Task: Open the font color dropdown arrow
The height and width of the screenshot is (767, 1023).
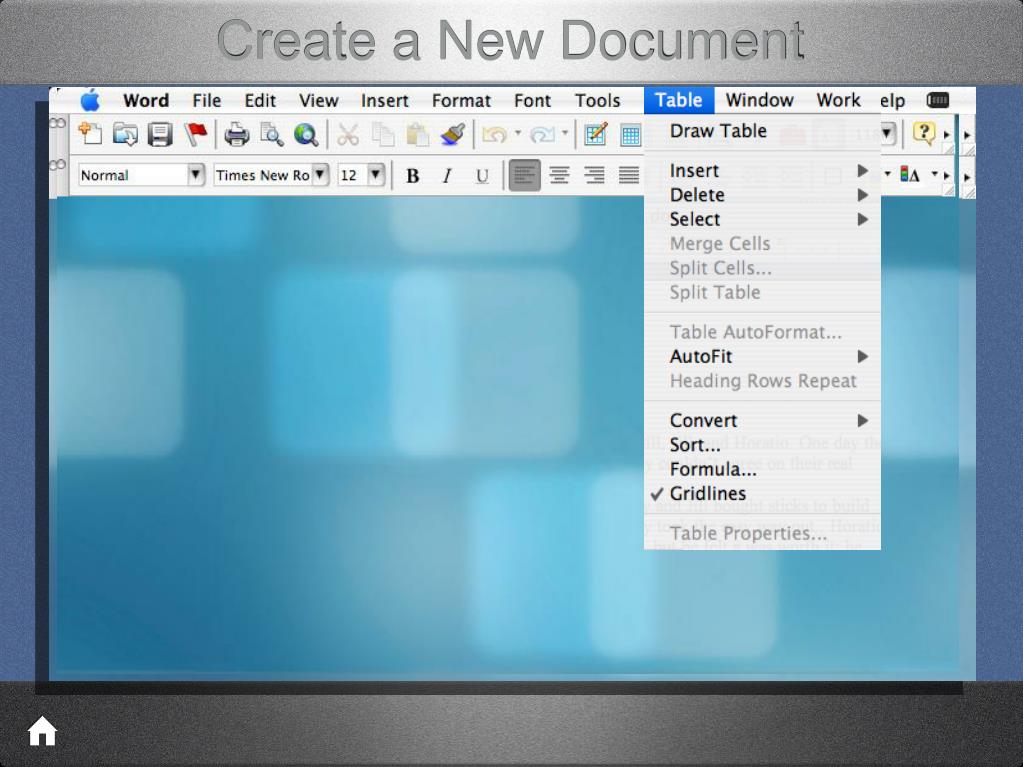Action: point(935,173)
